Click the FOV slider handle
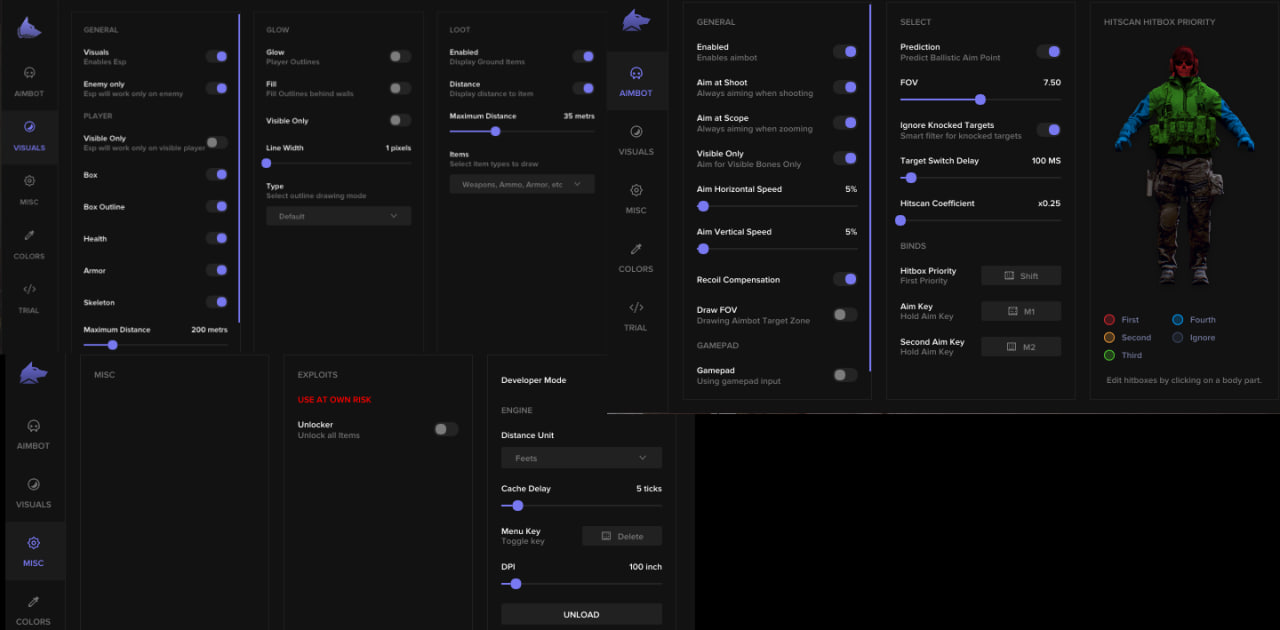 tap(980, 99)
